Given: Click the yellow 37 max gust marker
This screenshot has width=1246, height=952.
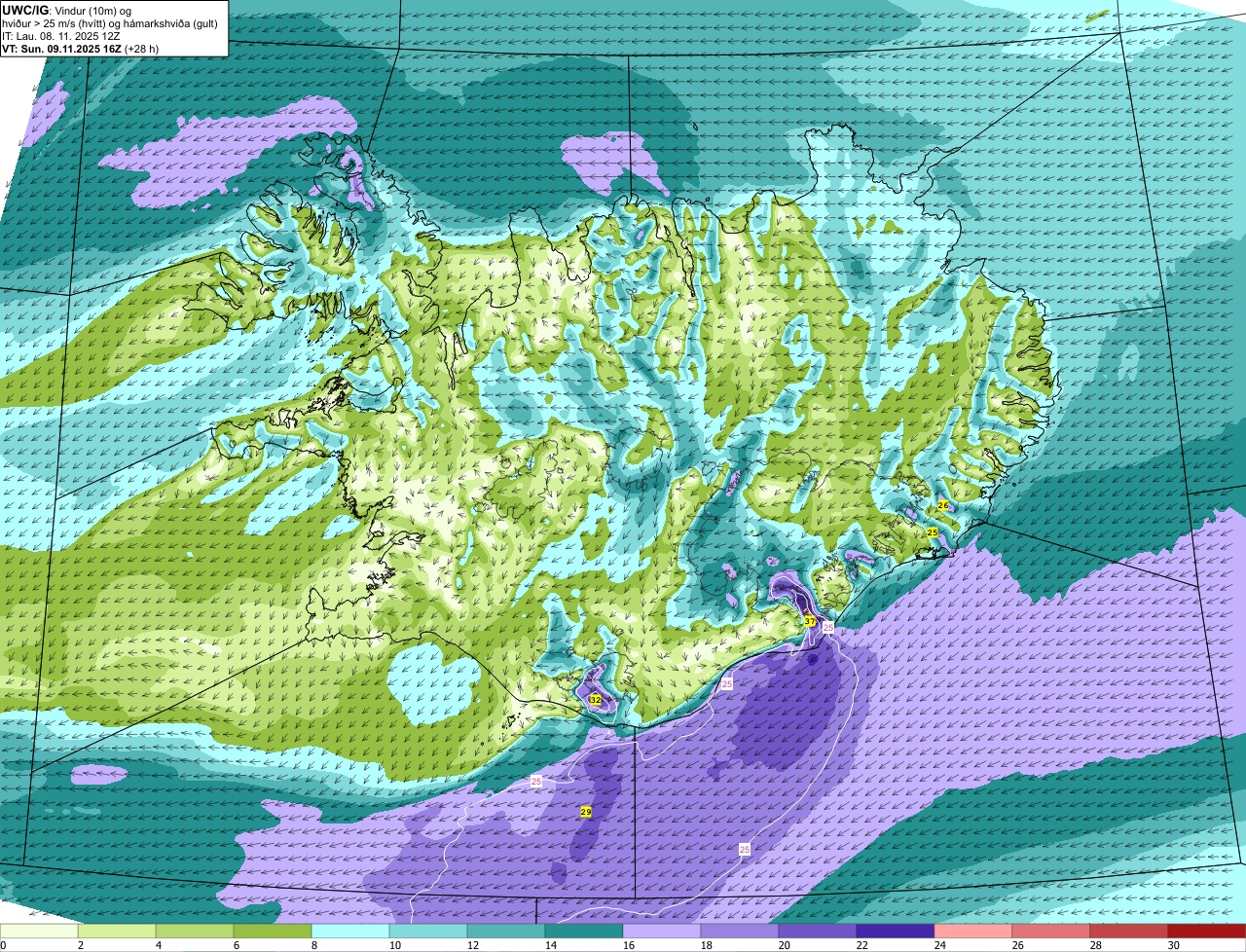Looking at the screenshot, I should tap(810, 621).
